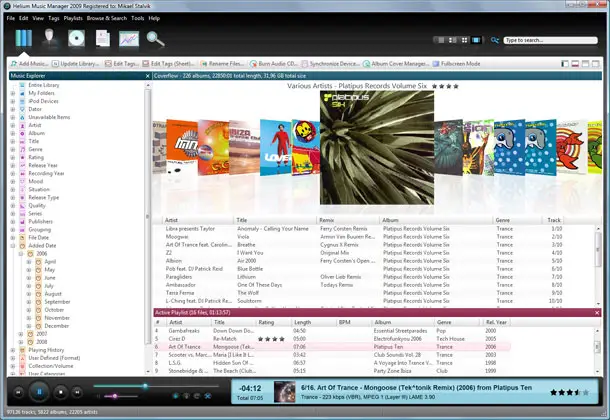Collapse the 2006 tree node

(x=21, y=254)
